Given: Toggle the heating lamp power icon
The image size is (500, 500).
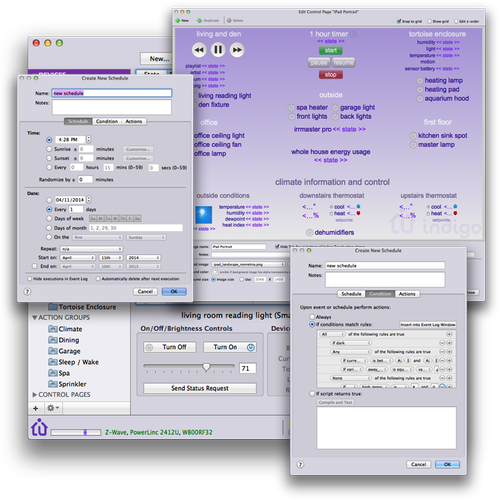Looking at the screenshot, I should (420, 81).
